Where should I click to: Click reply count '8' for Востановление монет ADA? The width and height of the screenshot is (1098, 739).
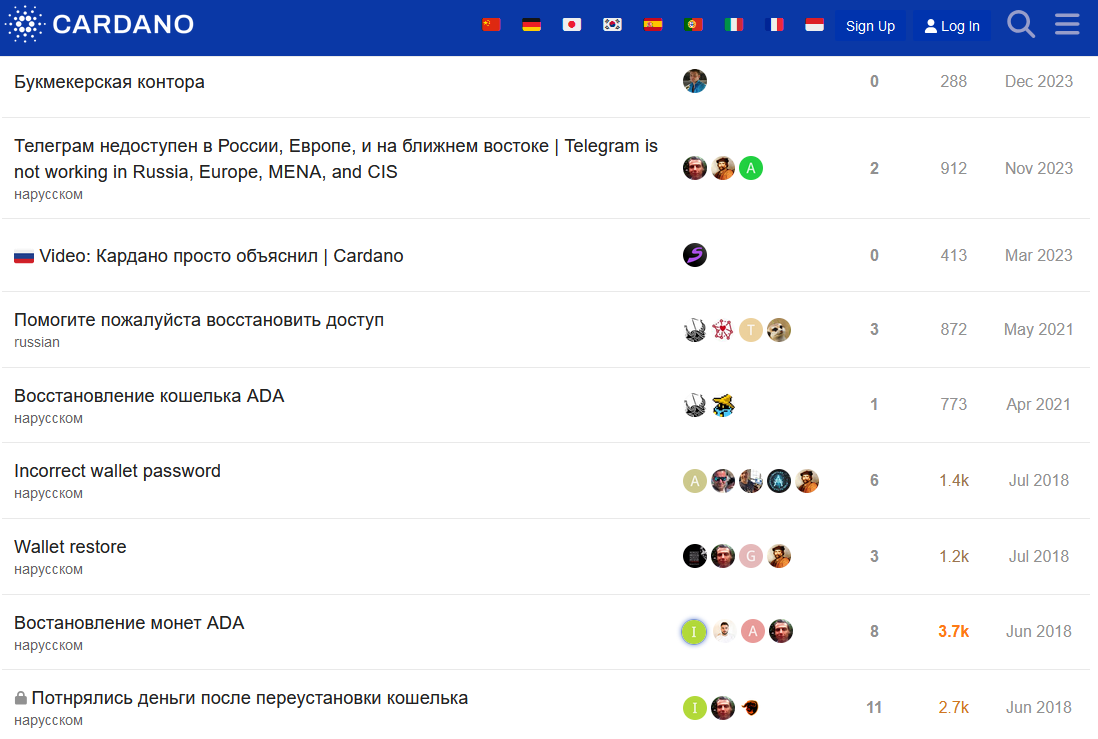click(874, 632)
